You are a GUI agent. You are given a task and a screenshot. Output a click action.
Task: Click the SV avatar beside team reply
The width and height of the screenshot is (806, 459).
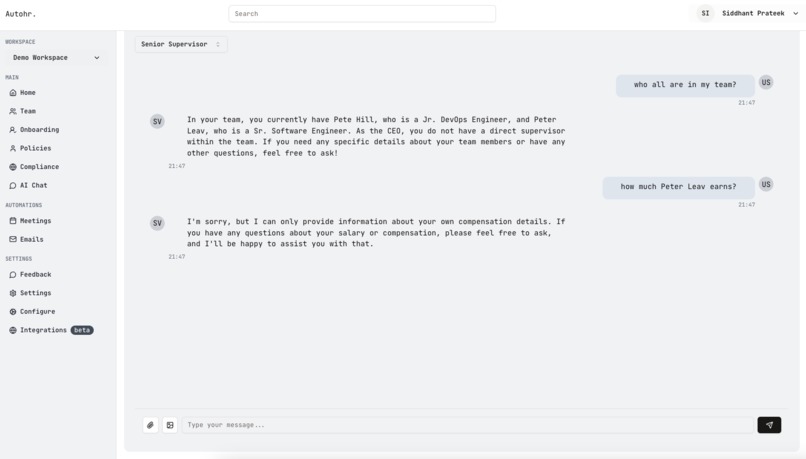tap(157, 121)
